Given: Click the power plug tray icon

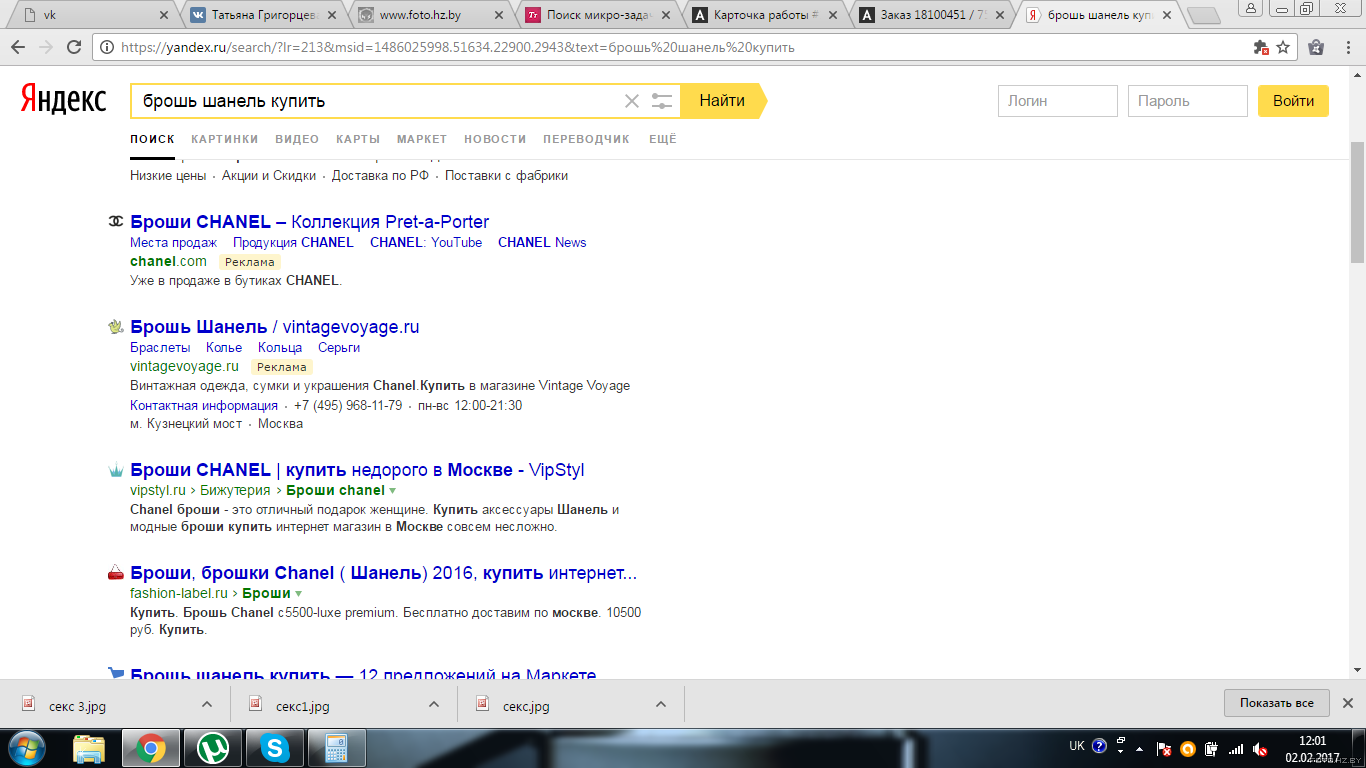Looking at the screenshot, I should 1211,748.
